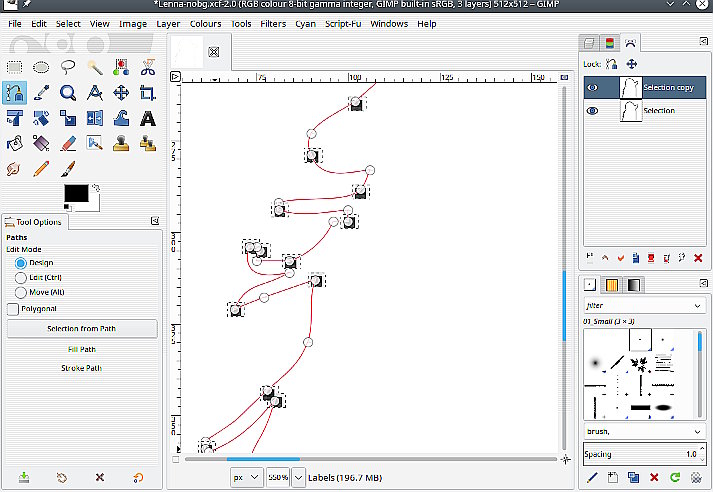
Task: Select the Zoom magnifier tool
Action: click(68, 93)
